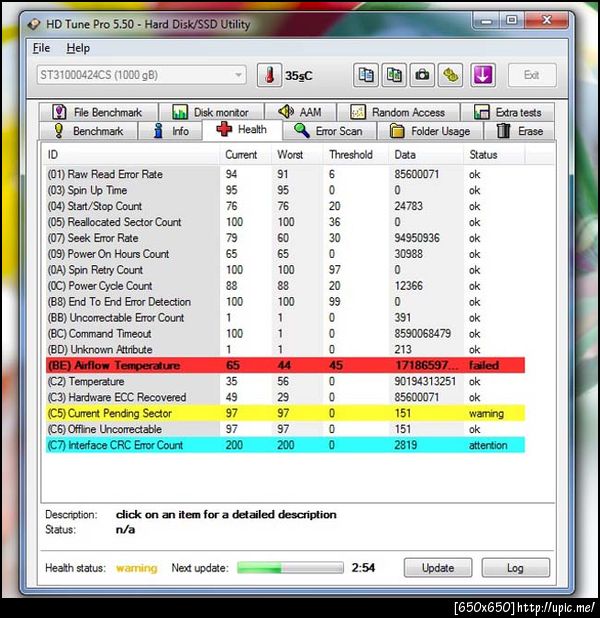Sort by the Current column header
This screenshot has width=600, height=618.
pyautogui.click(x=245, y=155)
